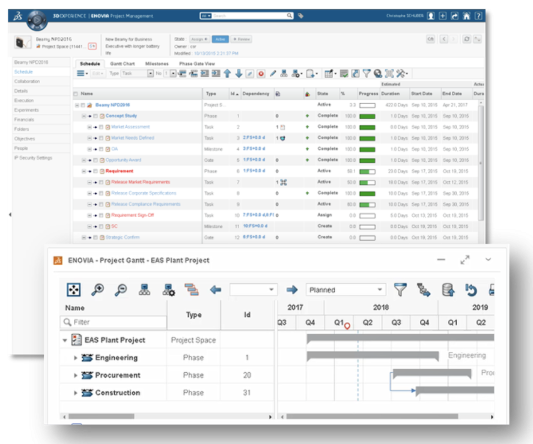The image size is (533, 444).
Task: Click the undo reset icon in Gantt toolbar
Action: click(x=471, y=290)
